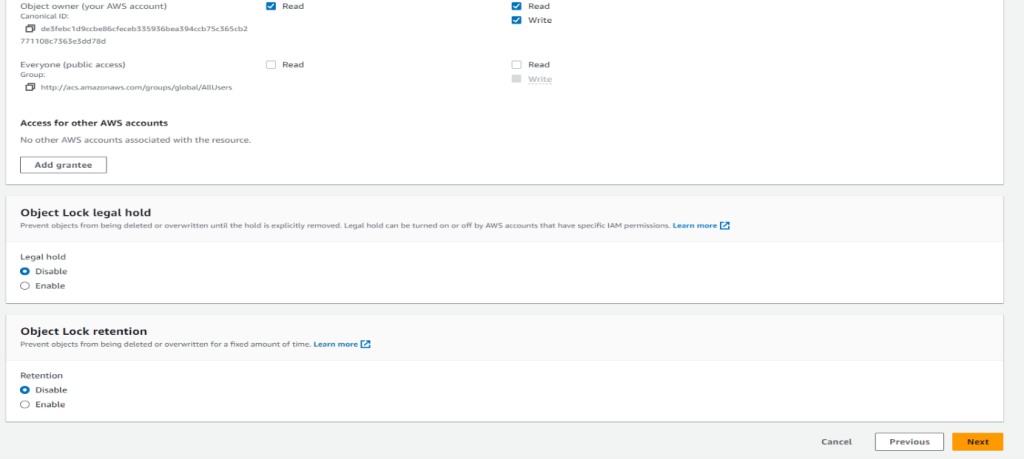Image resolution: width=1024 pixels, height=459 pixels.
Task: Click the Add grantee button
Action: click(63, 165)
